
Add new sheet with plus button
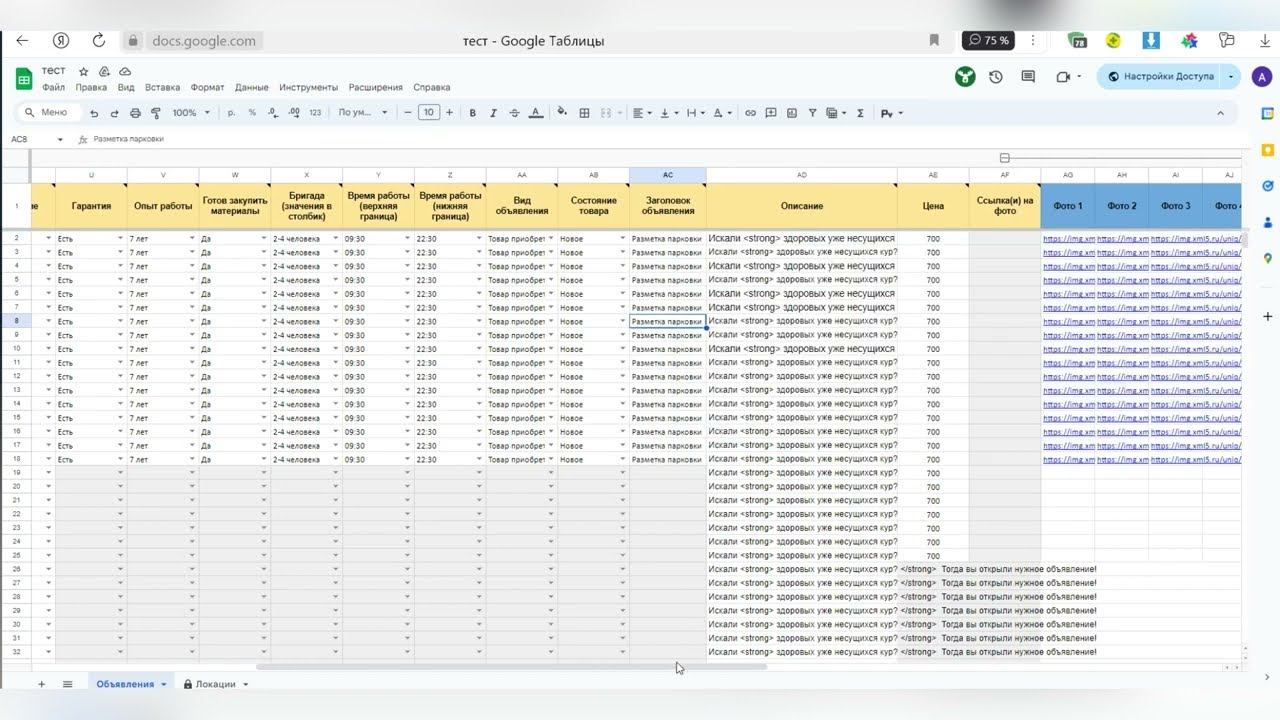click(41, 684)
